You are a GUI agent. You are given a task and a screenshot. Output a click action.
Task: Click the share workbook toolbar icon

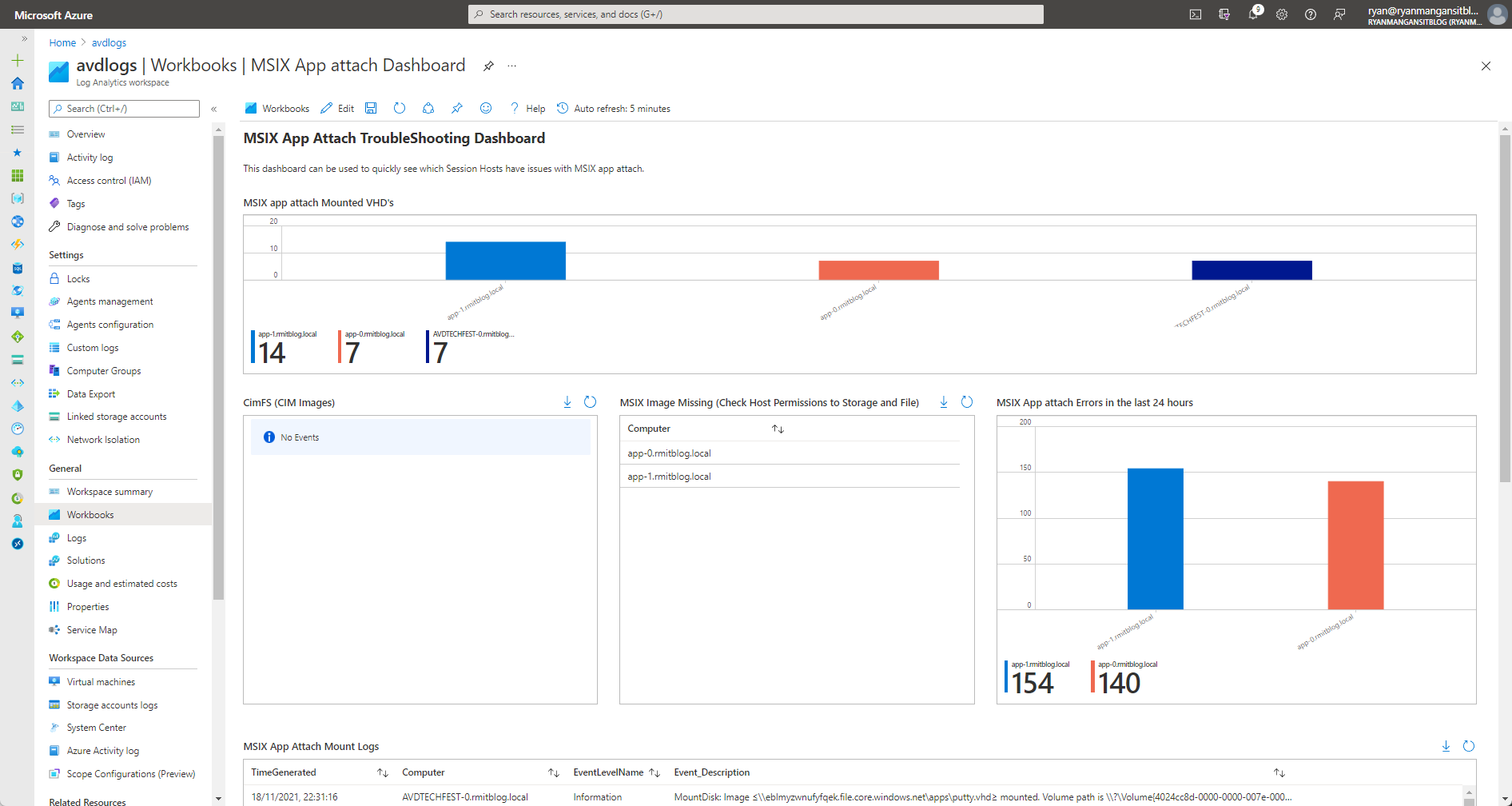[428, 108]
